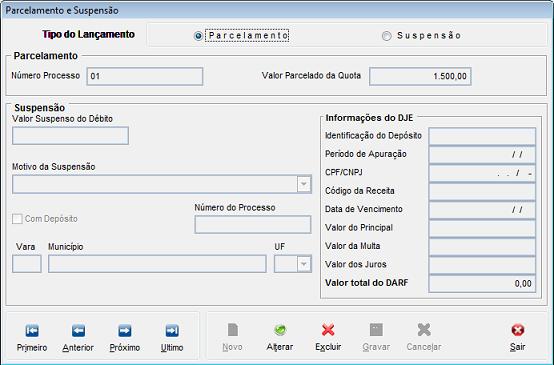Click the greyed Cancelar X icon

click(424, 330)
